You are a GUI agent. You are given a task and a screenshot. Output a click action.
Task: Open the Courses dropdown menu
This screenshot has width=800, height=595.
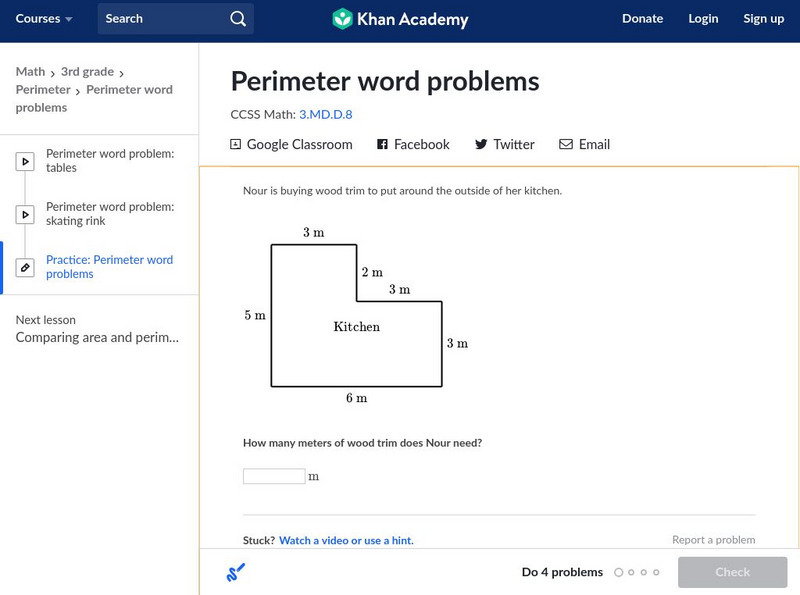tap(44, 19)
